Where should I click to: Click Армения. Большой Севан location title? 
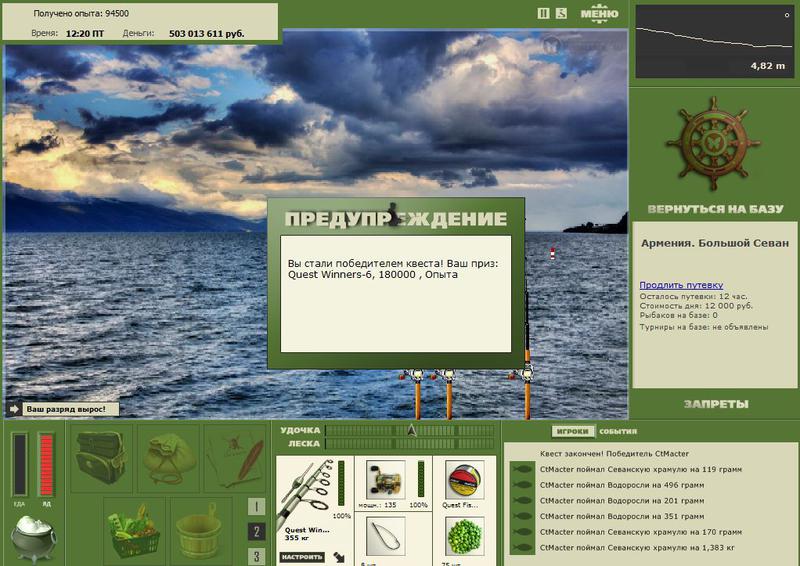coord(715,243)
